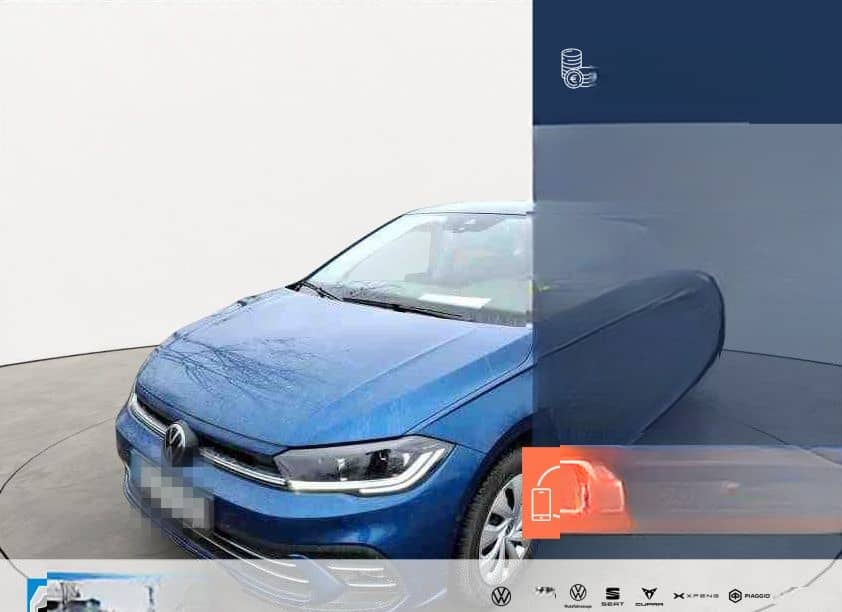Click the small car silhouette icon near the VW logo
The height and width of the screenshot is (612, 842).
545,591
